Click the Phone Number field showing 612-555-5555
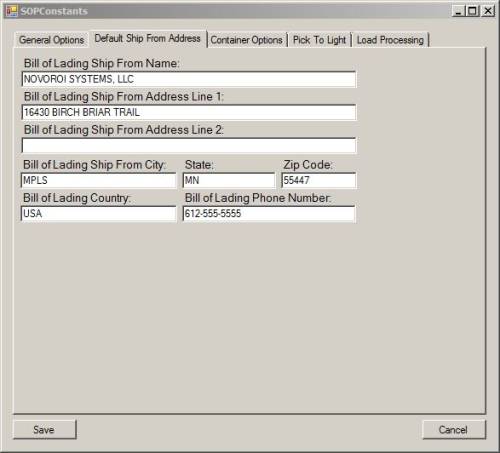 [x=269, y=213]
